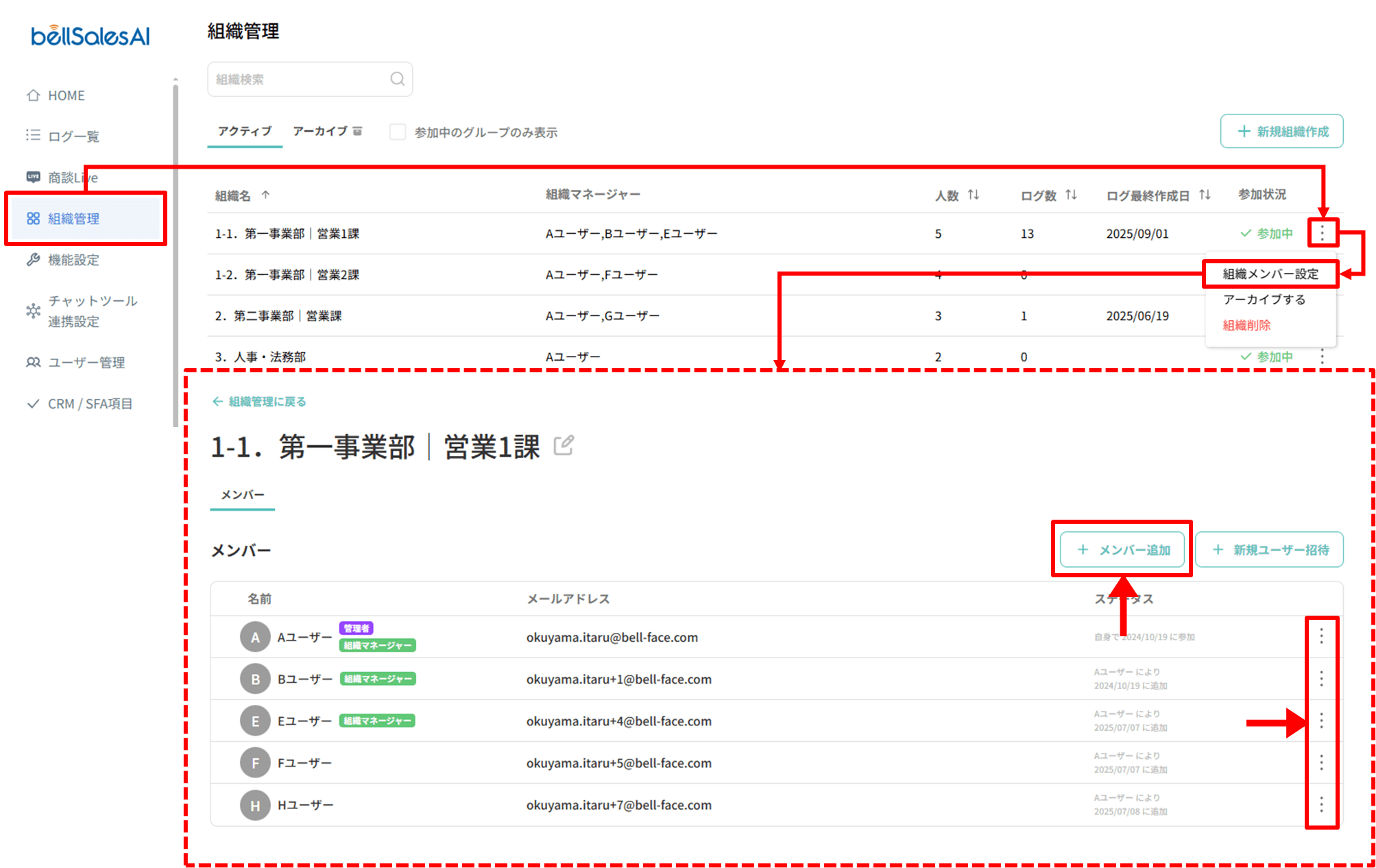Open the three-dot menu for Hユーザー row
This screenshot has width=1376, height=868.
click(x=1321, y=804)
